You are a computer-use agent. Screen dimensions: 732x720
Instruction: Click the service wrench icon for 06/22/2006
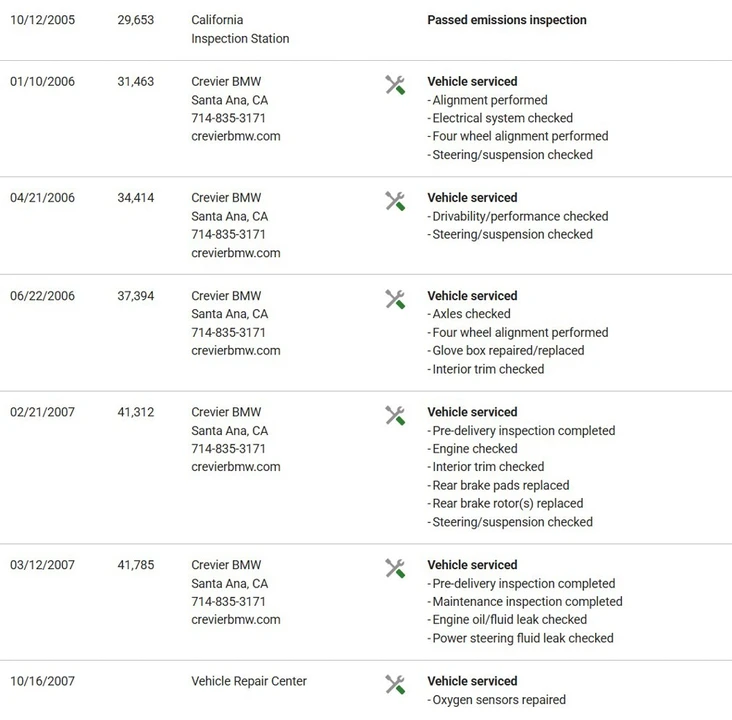coord(395,299)
